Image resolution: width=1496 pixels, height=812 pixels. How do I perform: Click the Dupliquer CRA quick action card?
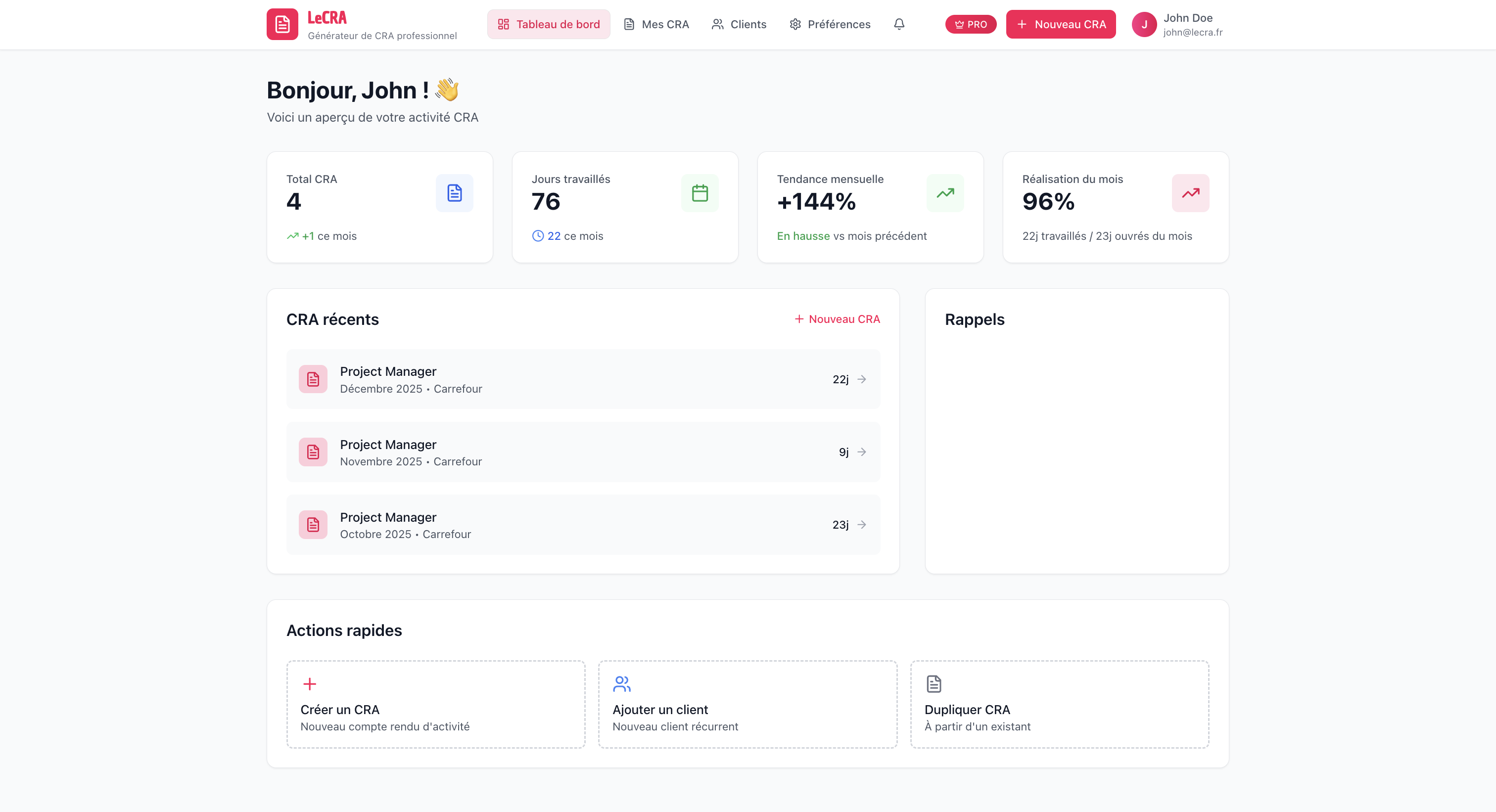pyautogui.click(x=1059, y=704)
